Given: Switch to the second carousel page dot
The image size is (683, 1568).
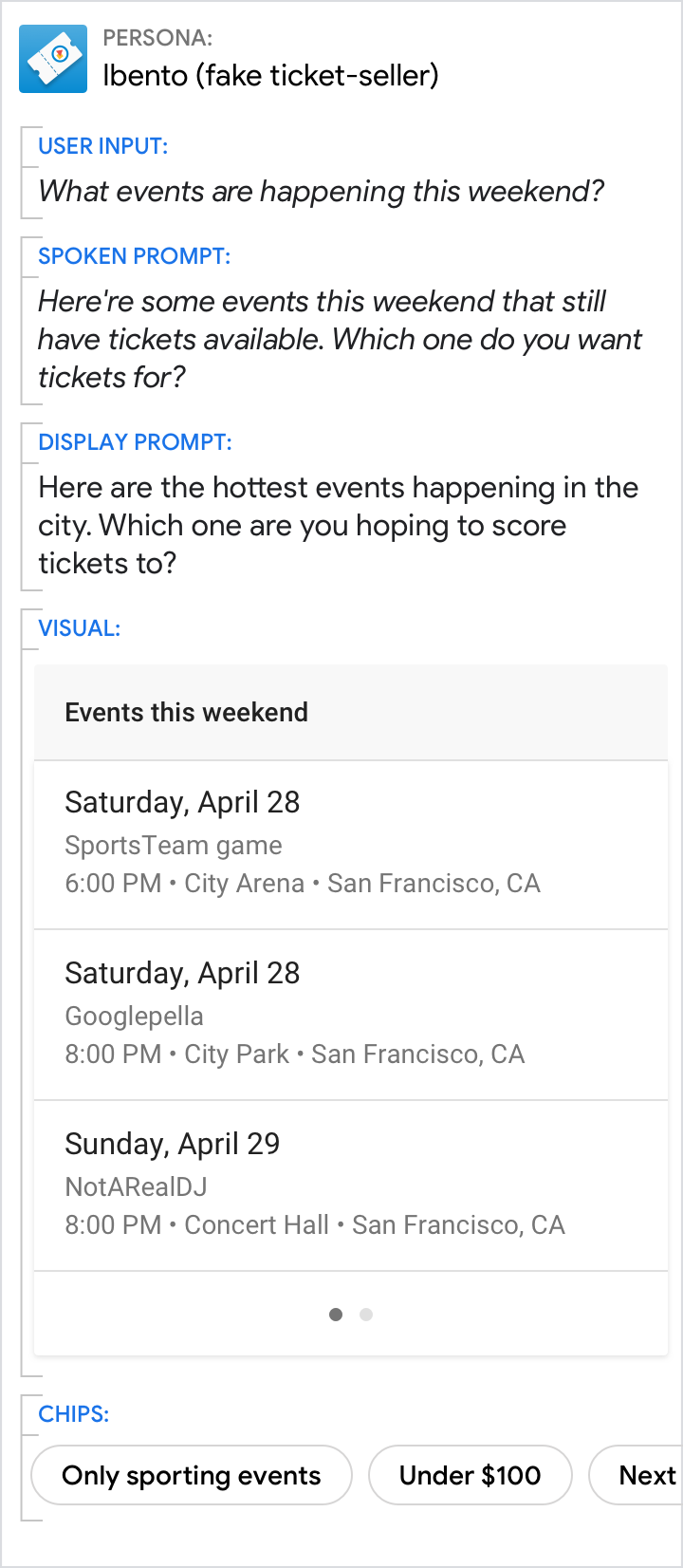Looking at the screenshot, I should pos(366,1315).
